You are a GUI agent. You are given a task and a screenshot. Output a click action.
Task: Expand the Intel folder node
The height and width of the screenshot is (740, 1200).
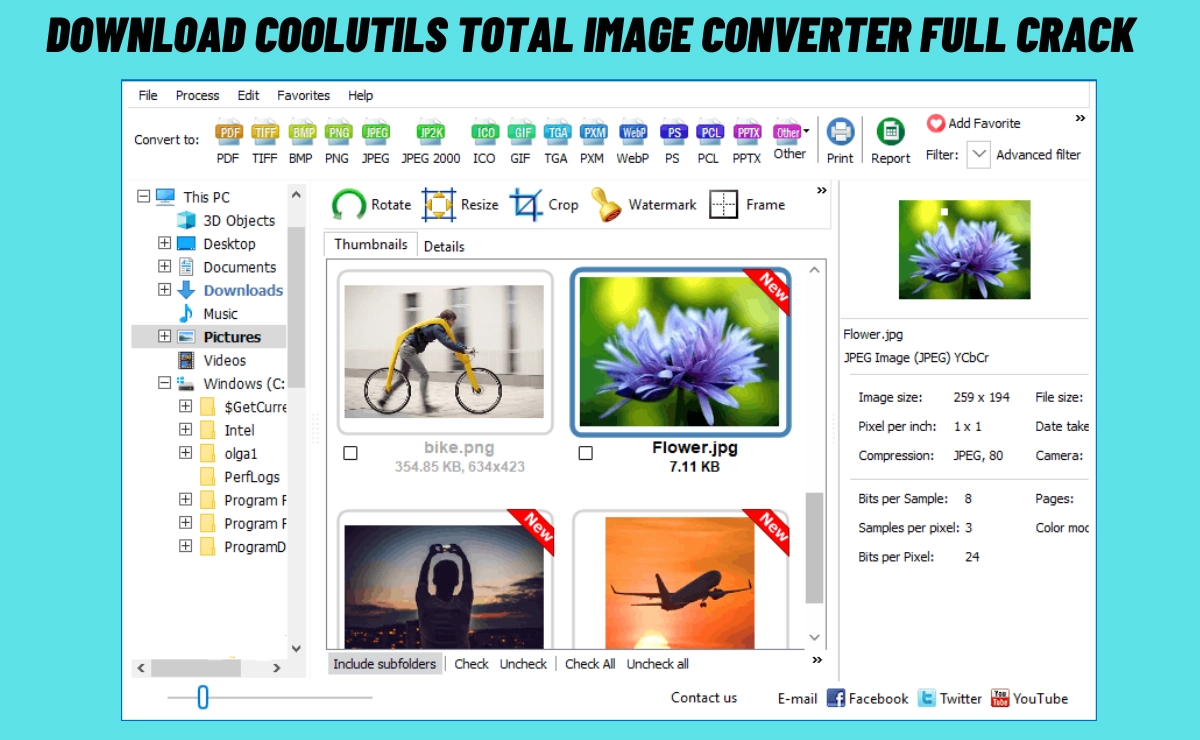tap(185, 429)
